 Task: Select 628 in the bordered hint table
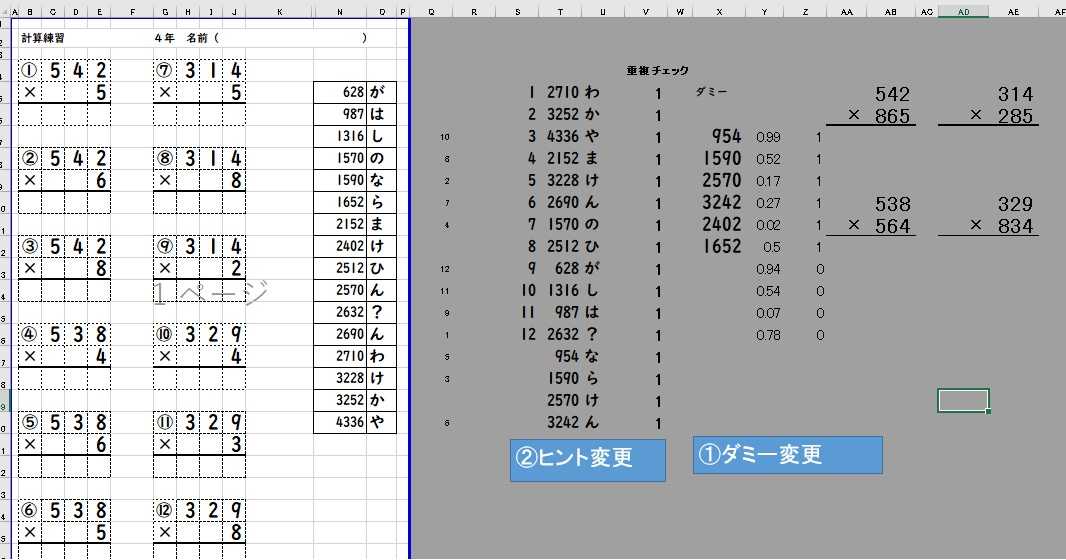point(340,92)
